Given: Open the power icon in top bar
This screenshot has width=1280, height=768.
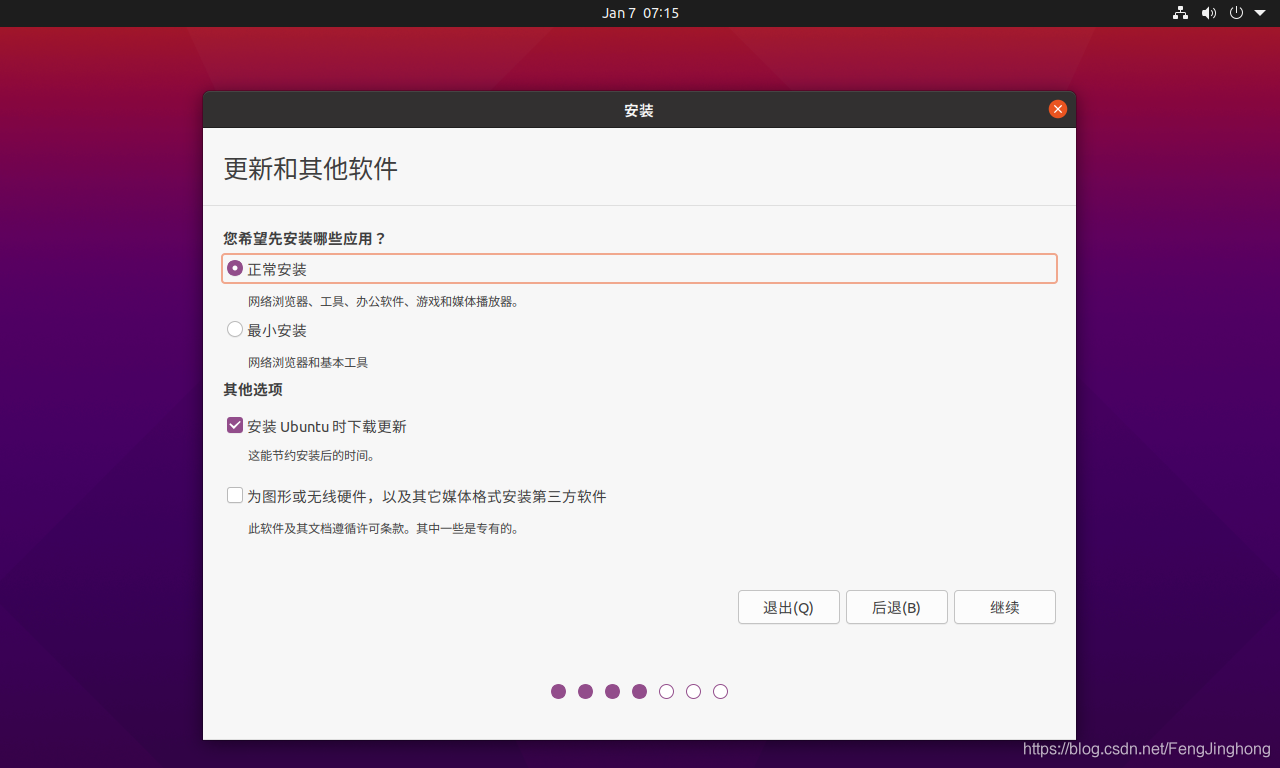Looking at the screenshot, I should tap(1236, 13).
